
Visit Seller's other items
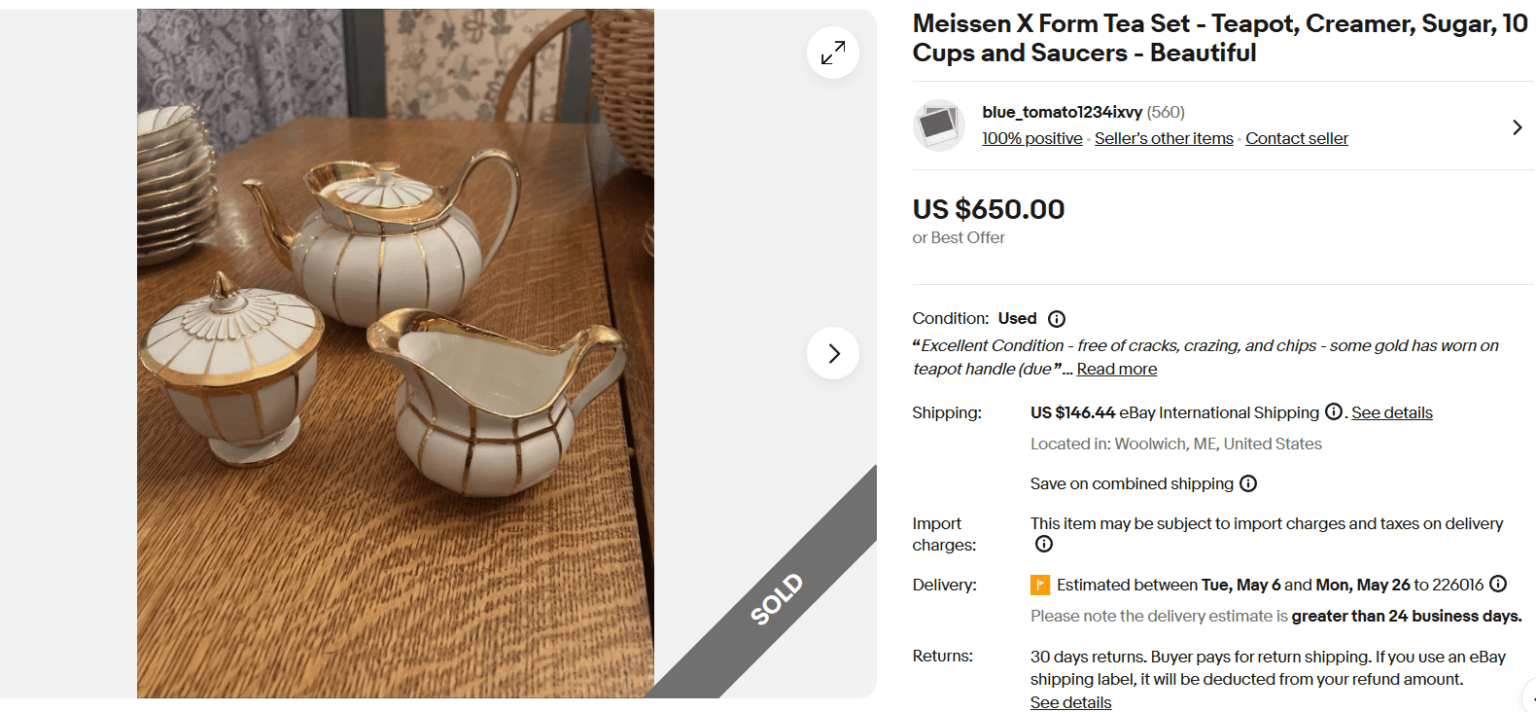[x=1163, y=138]
